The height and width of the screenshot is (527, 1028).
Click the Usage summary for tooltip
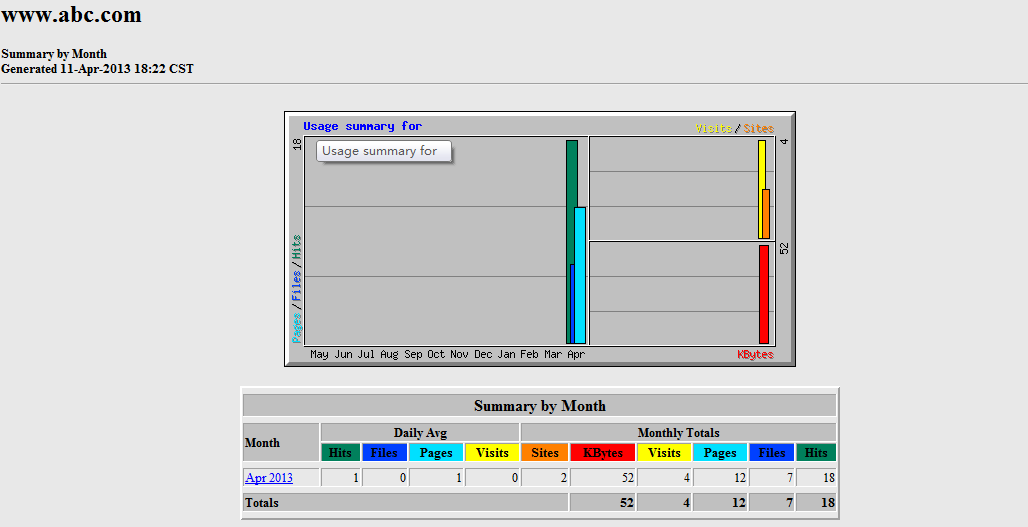click(x=384, y=151)
